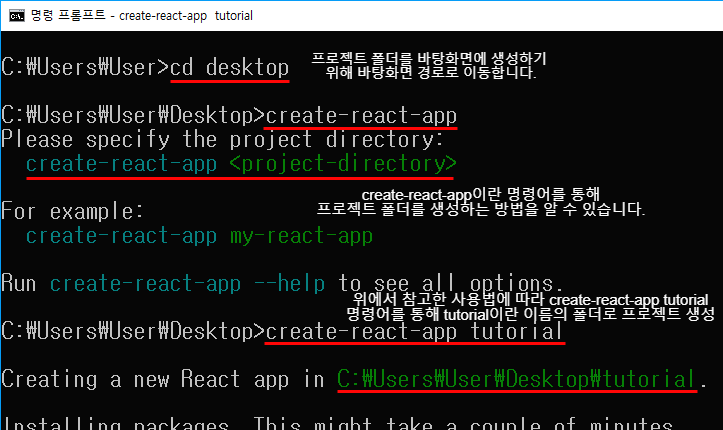The width and height of the screenshot is (723, 430).
Task: Click the 'Creating a new React app in' text
Action: (x=163, y=379)
